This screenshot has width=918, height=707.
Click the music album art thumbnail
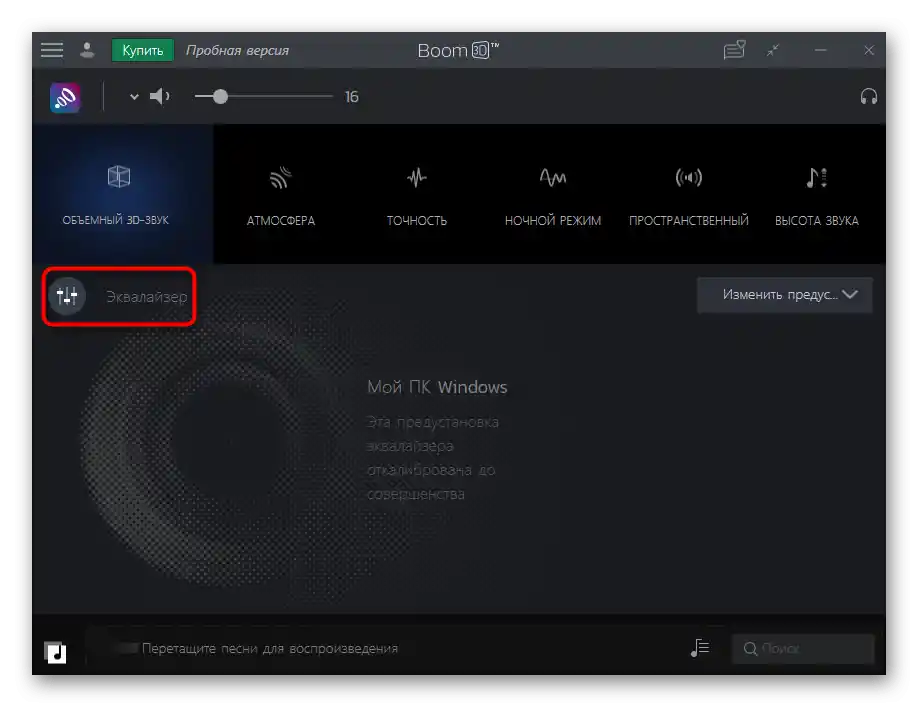[x=55, y=652]
